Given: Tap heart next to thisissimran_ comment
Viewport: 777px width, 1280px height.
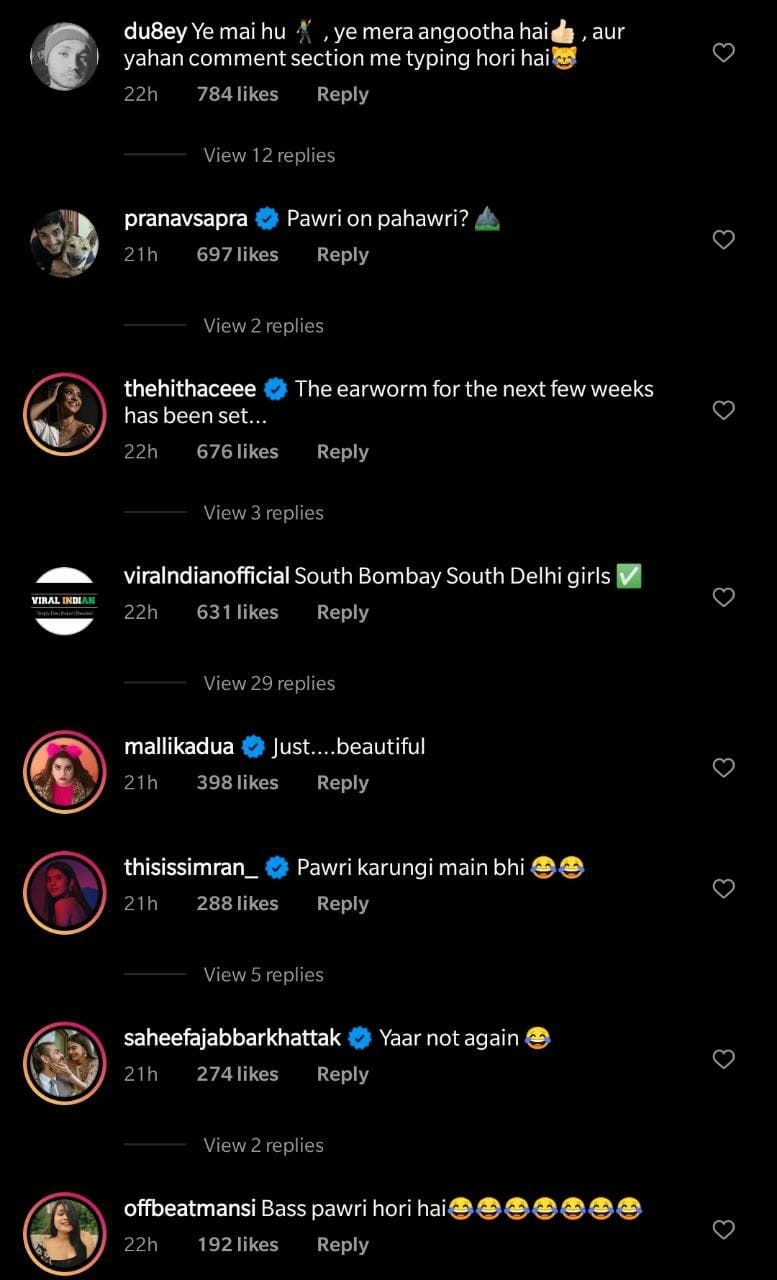Looking at the screenshot, I should (x=723, y=889).
